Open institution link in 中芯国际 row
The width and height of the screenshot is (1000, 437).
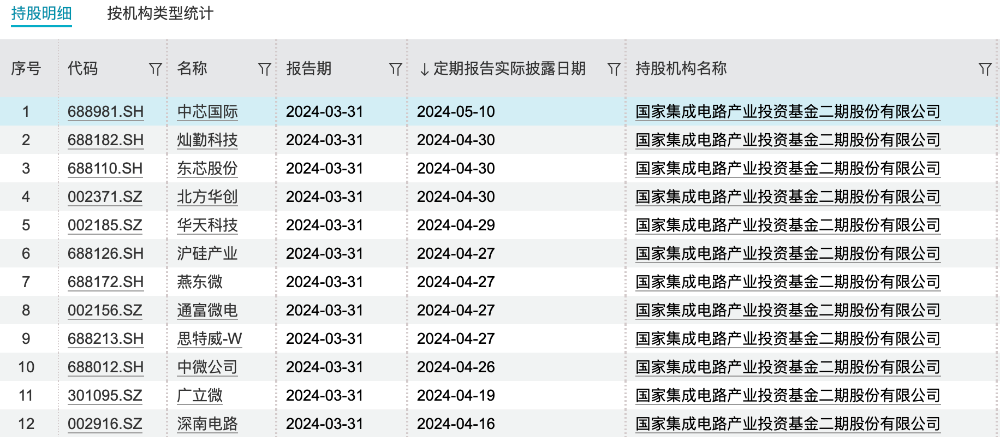(788, 112)
